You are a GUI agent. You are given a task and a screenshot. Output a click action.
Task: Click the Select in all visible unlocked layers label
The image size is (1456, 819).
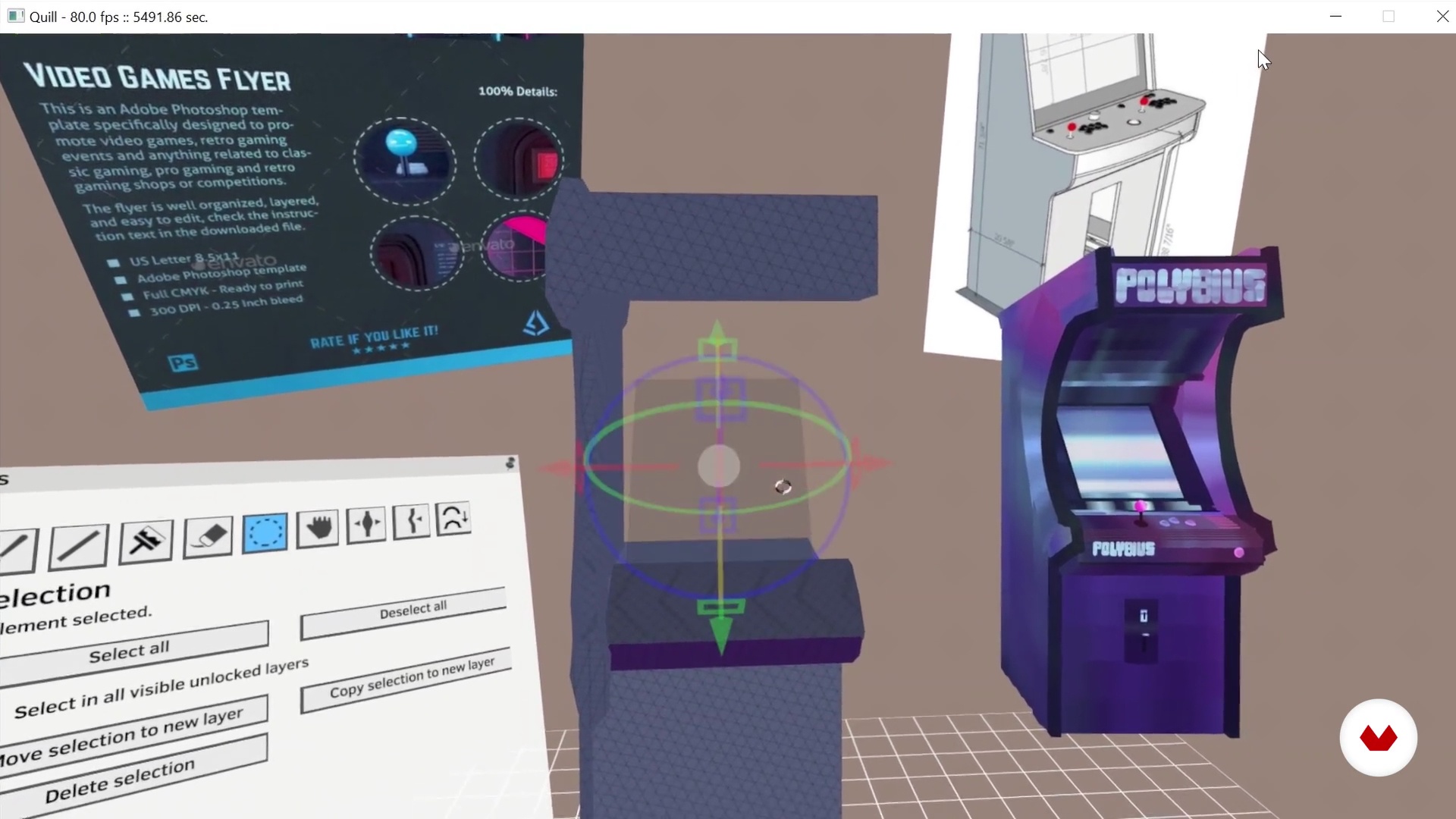point(161,689)
